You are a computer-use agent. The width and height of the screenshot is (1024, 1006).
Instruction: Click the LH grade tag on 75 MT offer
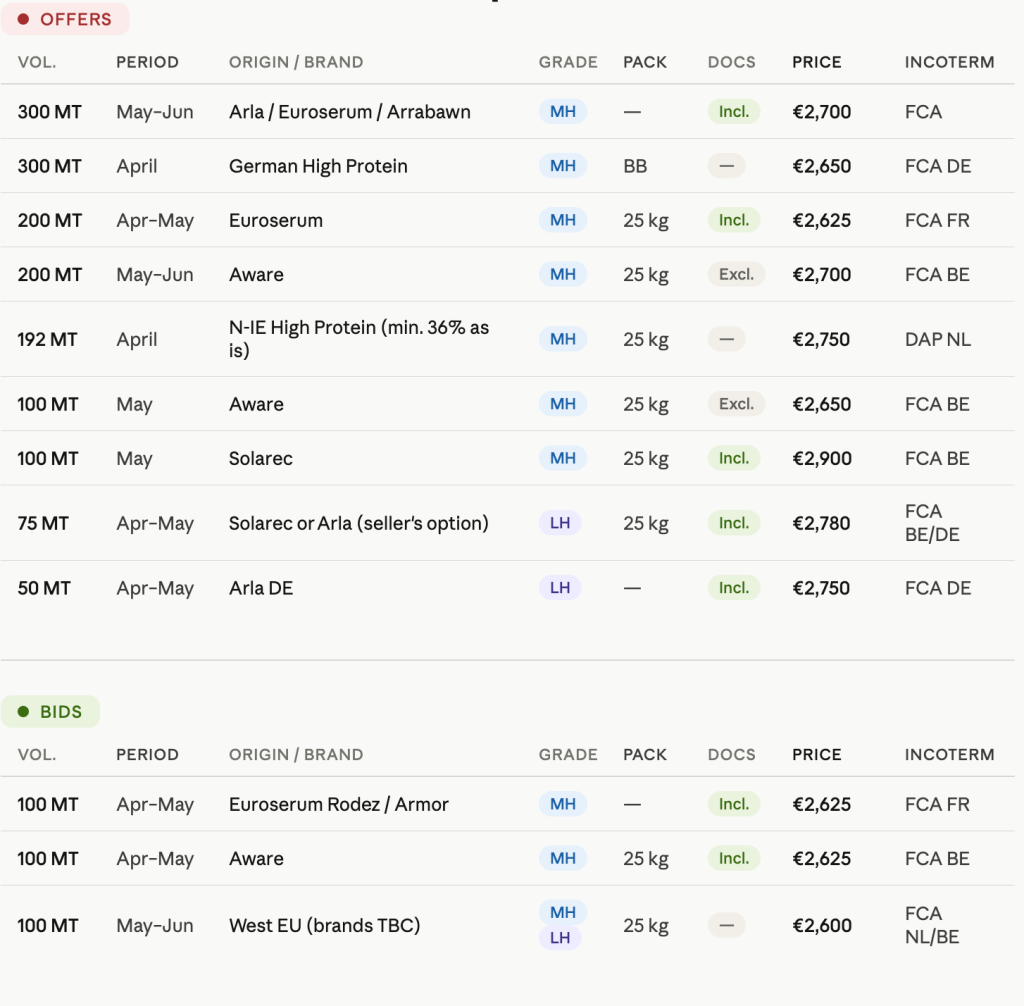click(560, 523)
